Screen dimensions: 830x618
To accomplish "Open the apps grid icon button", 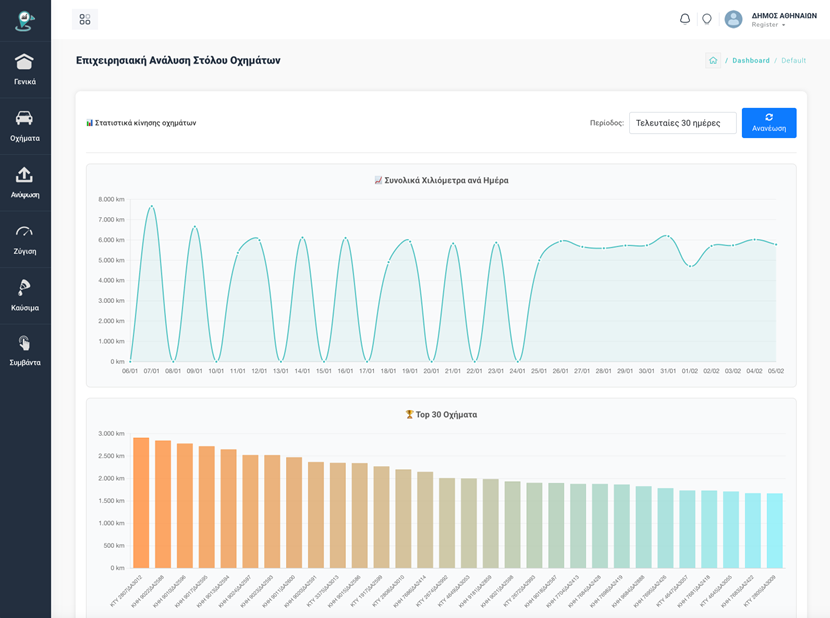I will (85, 19).
